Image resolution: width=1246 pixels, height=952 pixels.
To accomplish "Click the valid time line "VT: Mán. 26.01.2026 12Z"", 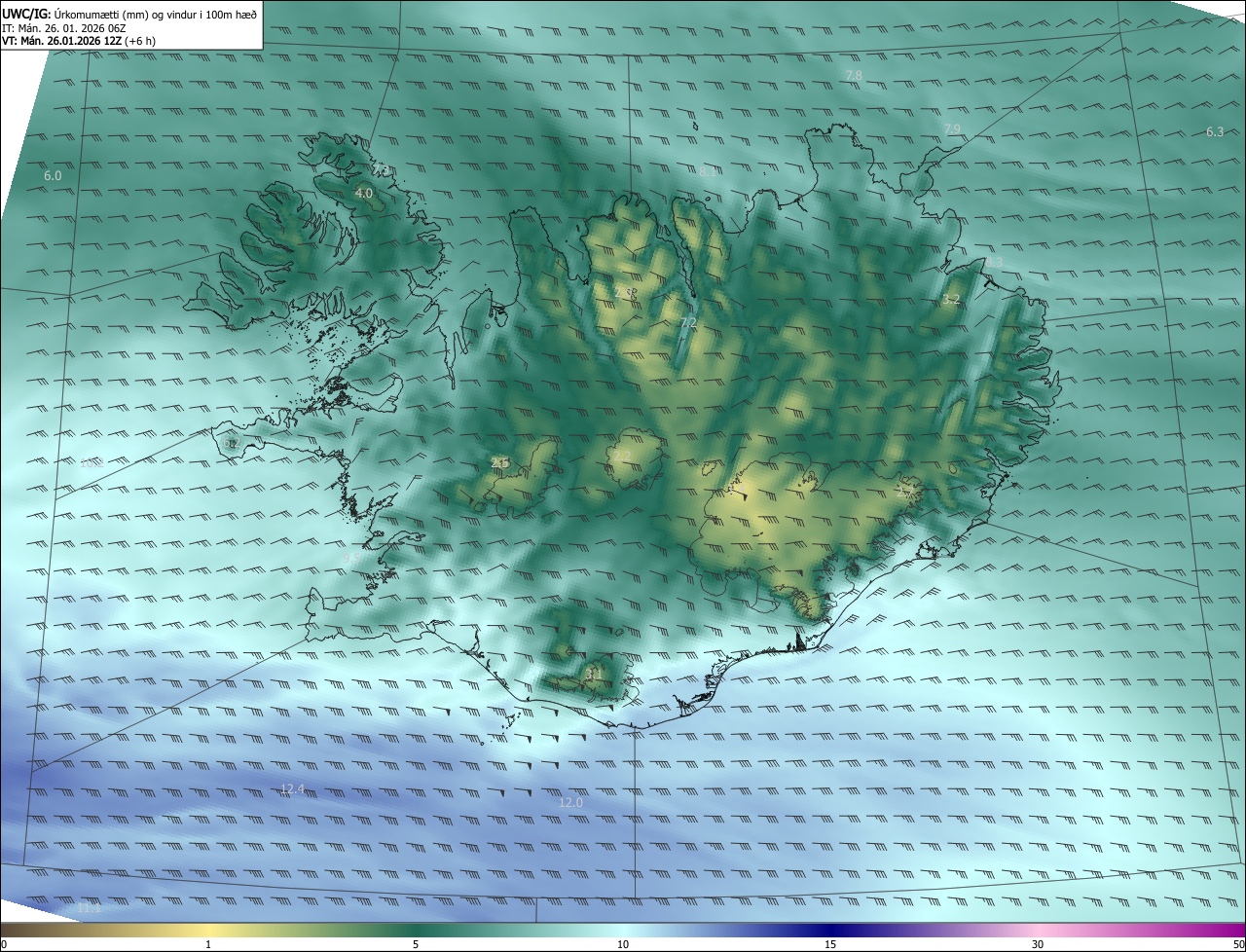I will 61,41.
